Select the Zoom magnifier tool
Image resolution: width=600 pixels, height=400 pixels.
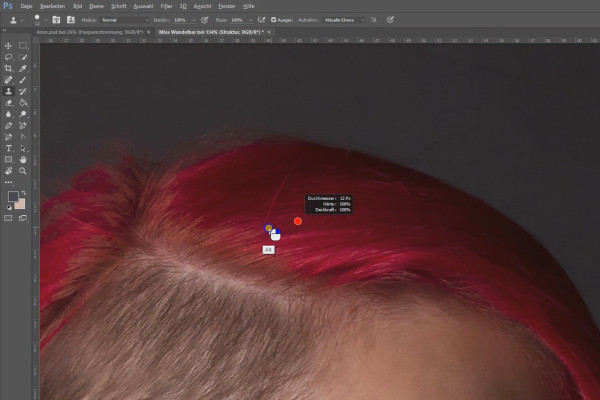coord(23,171)
